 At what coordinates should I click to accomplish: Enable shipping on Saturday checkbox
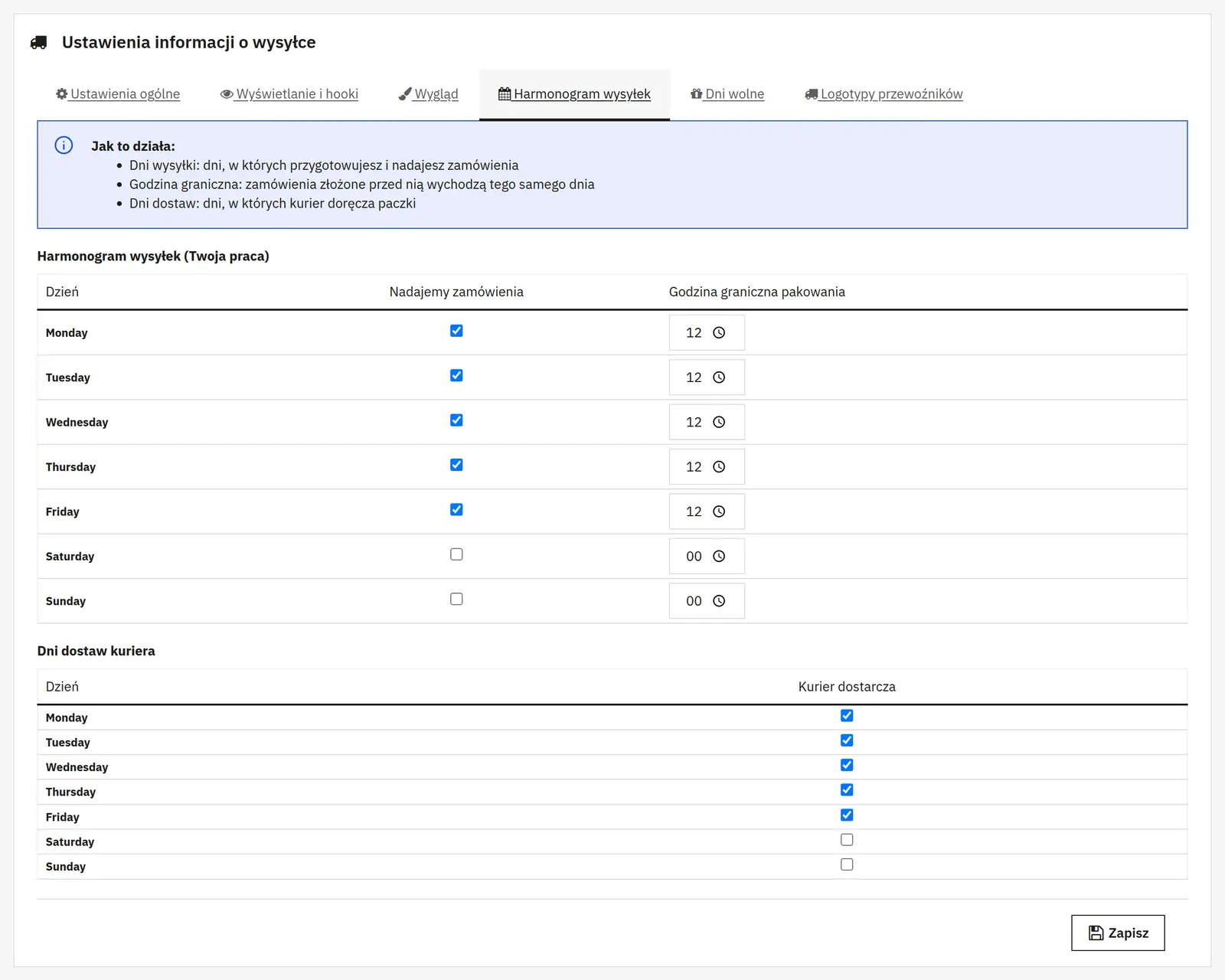coord(456,554)
